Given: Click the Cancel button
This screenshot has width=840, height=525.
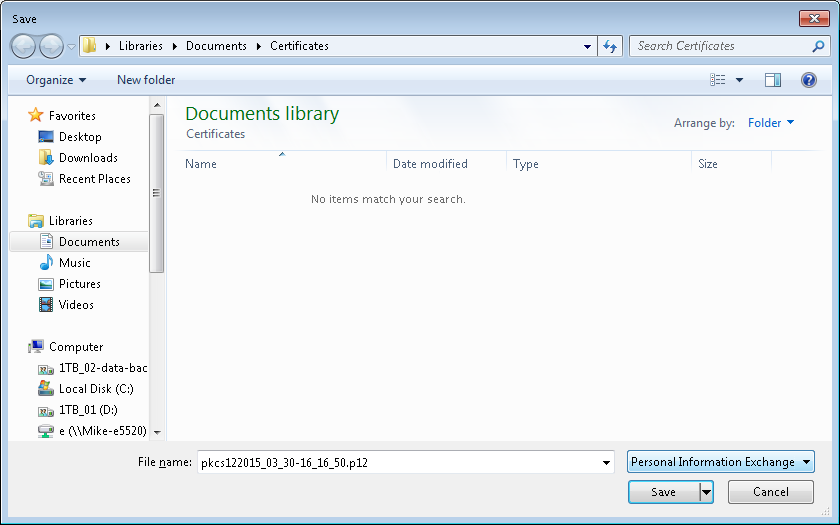Looking at the screenshot, I should (x=770, y=492).
